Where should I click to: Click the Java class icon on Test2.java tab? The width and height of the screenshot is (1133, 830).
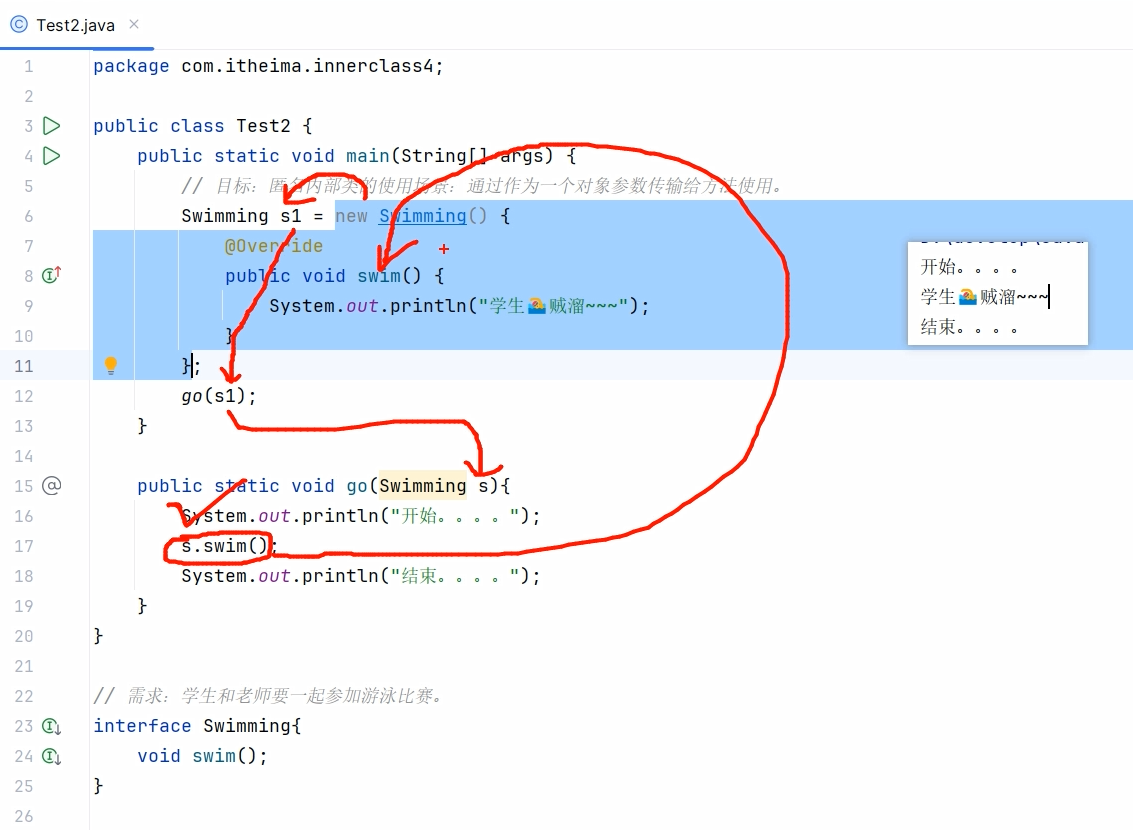pyautogui.click(x=19, y=25)
